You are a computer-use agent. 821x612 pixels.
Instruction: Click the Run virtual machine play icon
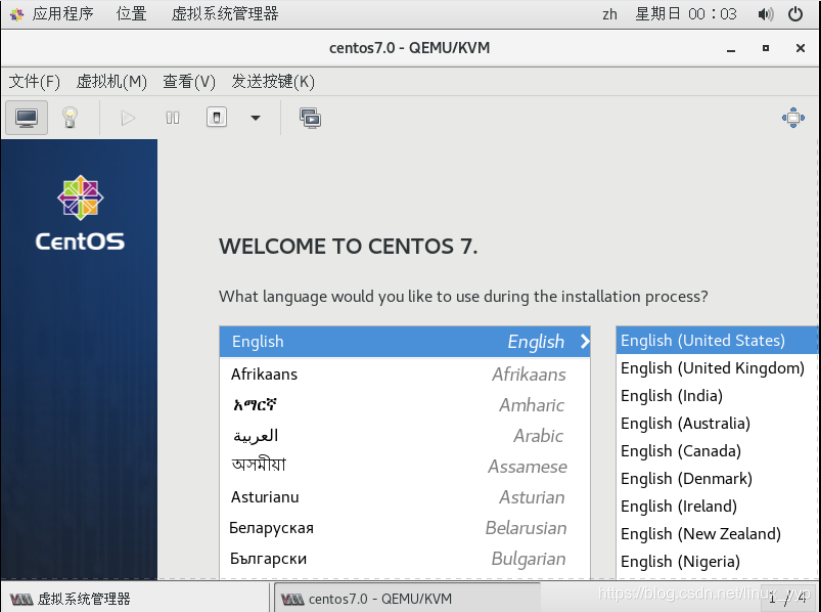[x=127, y=118]
